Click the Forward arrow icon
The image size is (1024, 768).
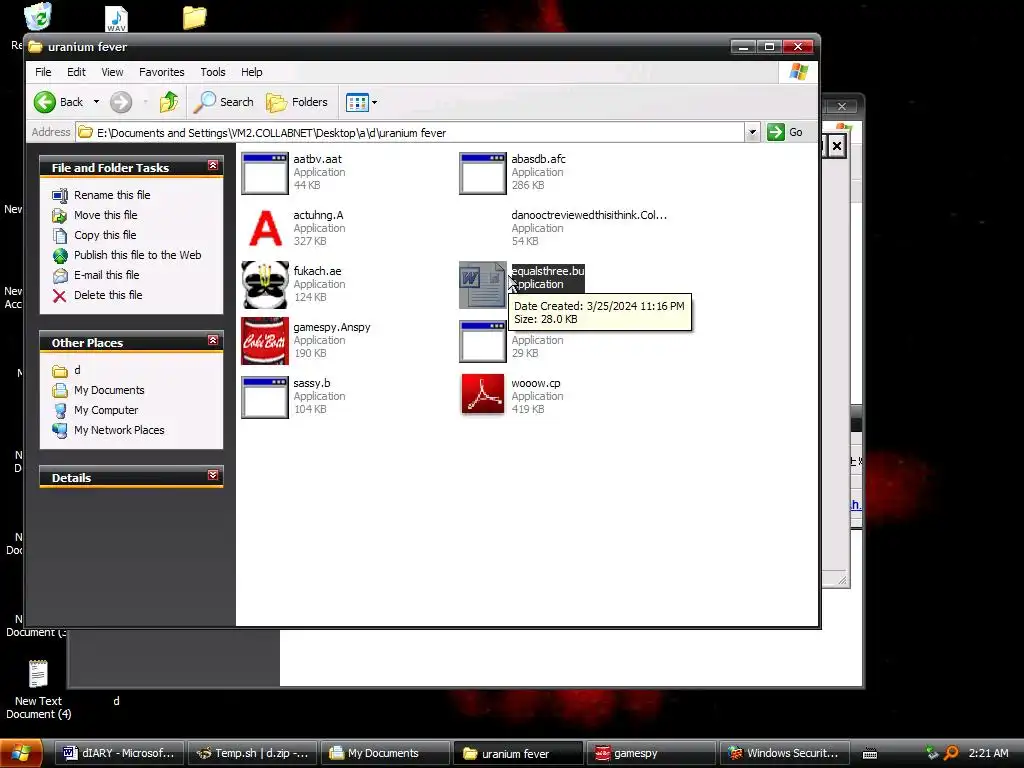[121, 102]
